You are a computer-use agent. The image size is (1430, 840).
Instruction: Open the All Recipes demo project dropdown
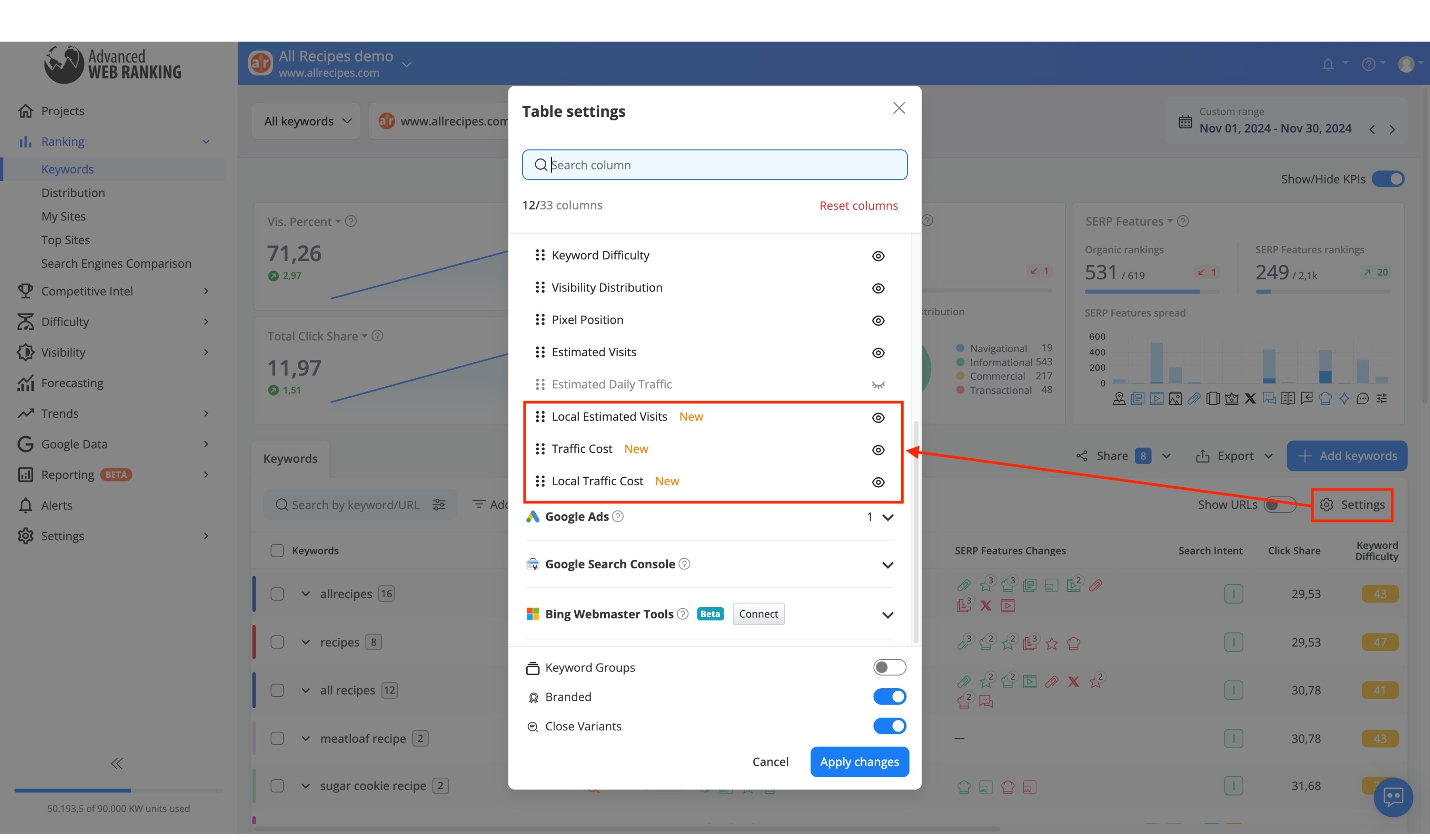[x=406, y=65]
